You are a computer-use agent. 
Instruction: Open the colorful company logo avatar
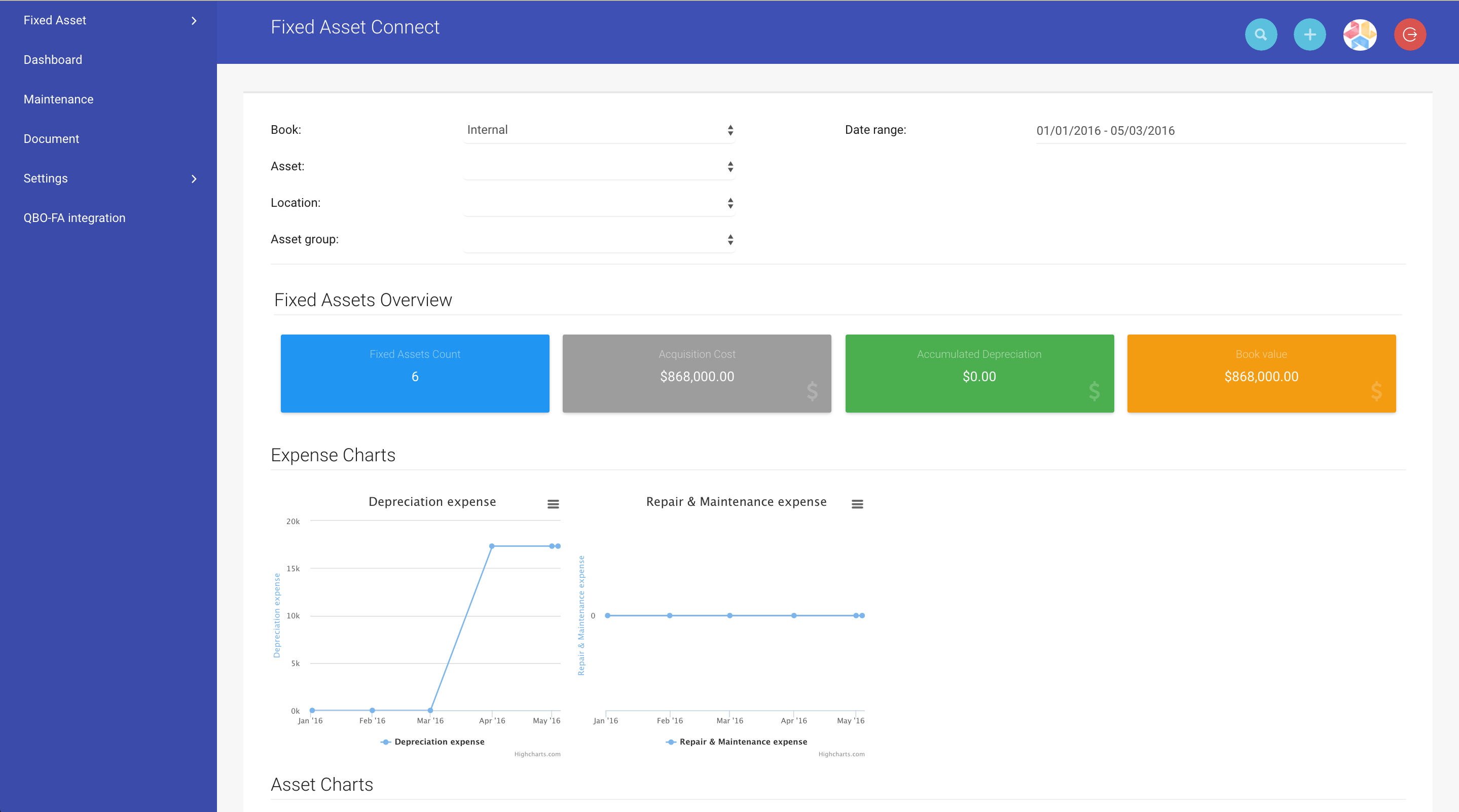coord(1359,34)
